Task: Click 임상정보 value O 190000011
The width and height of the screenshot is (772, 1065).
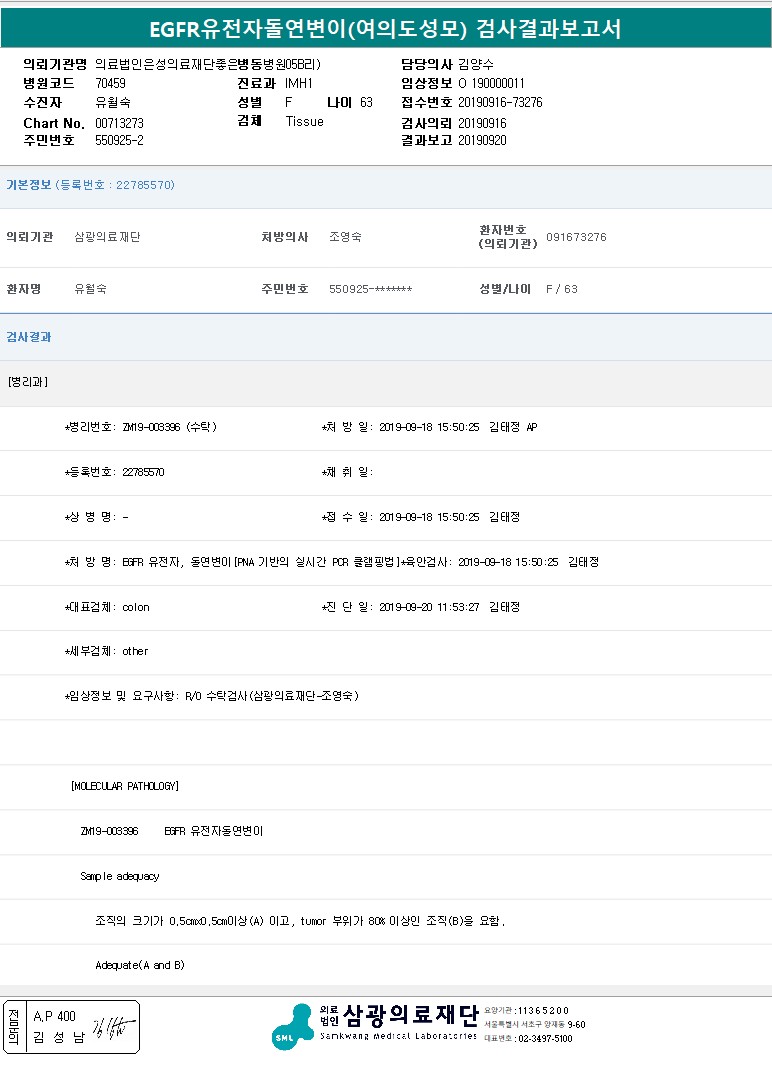Action: pyautogui.click(x=492, y=84)
